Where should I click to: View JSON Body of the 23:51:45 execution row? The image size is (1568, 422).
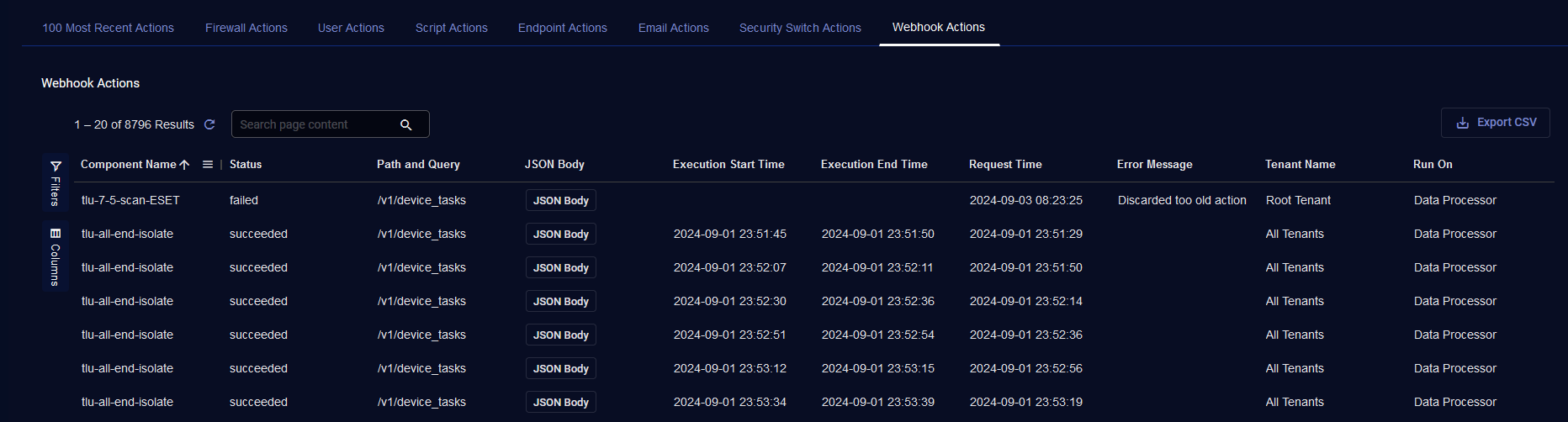pyautogui.click(x=561, y=234)
